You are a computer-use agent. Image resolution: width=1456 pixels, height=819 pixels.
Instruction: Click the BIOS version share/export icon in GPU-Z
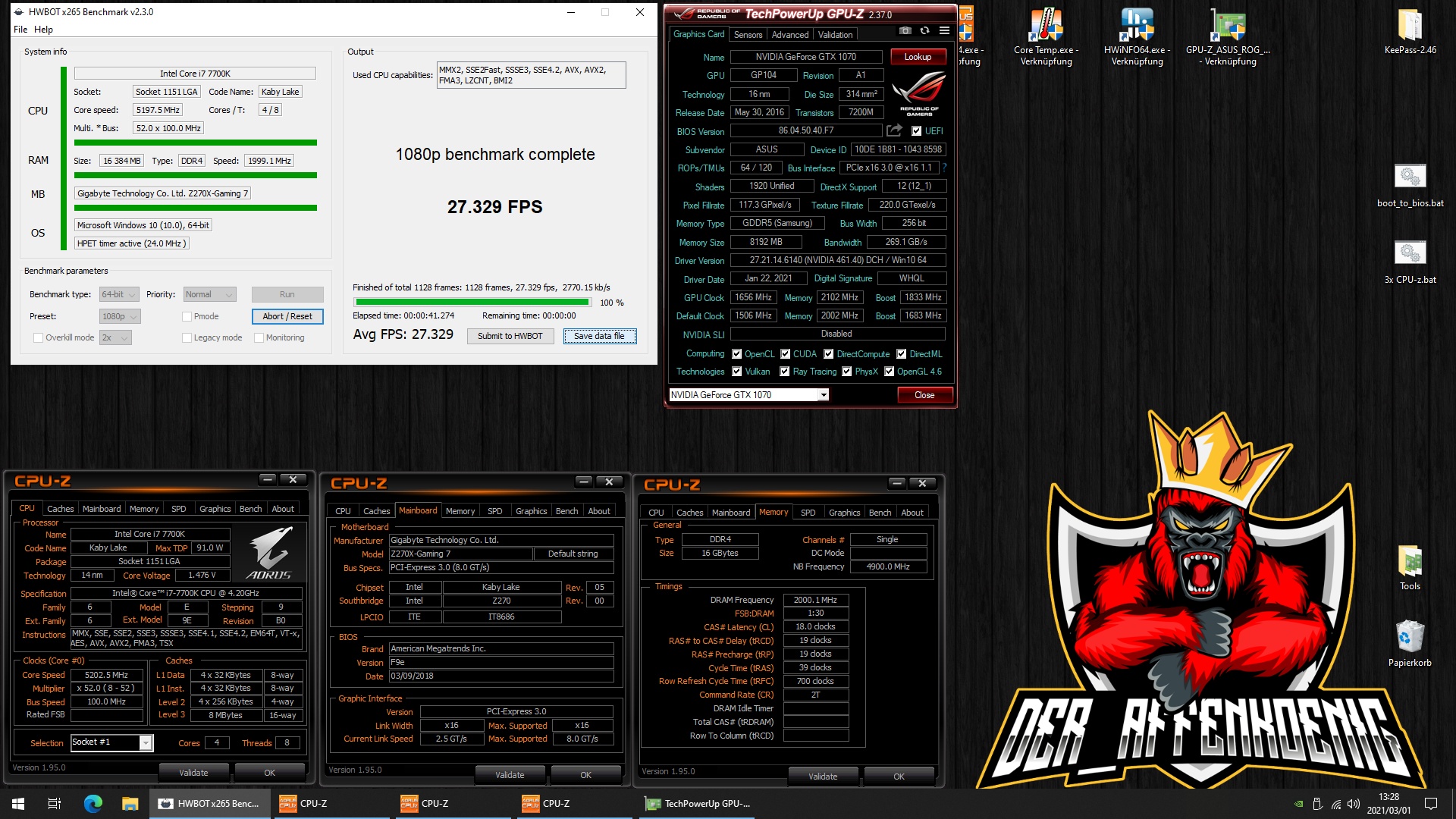[895, 130]
